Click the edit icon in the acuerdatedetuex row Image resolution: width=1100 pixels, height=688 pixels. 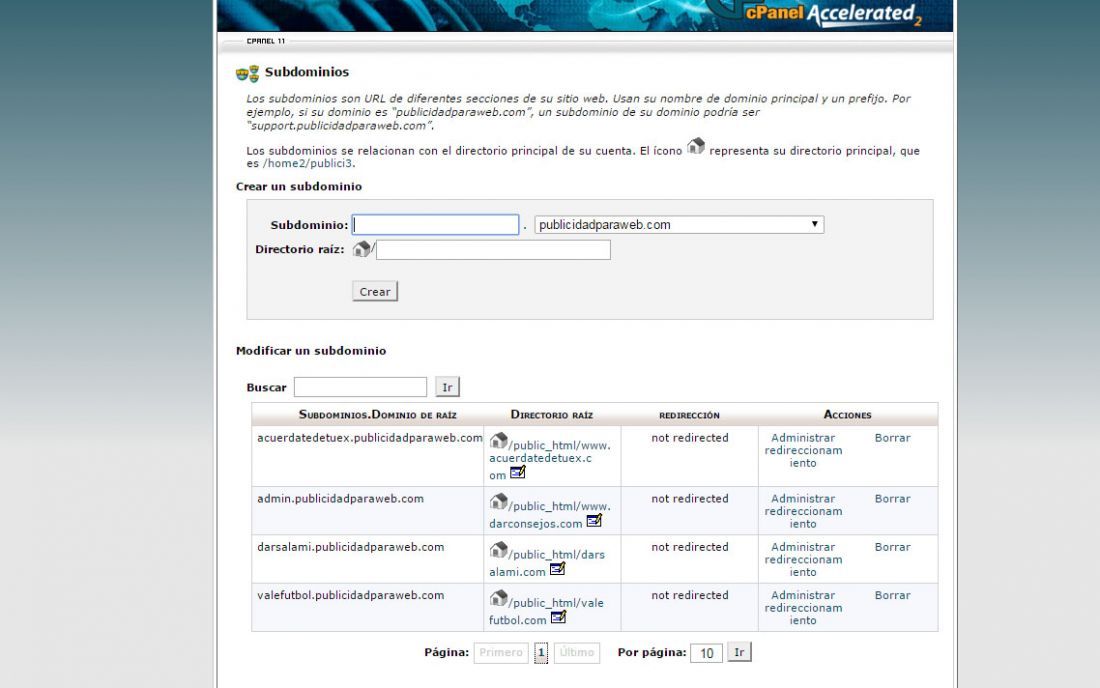coord(518,473)
